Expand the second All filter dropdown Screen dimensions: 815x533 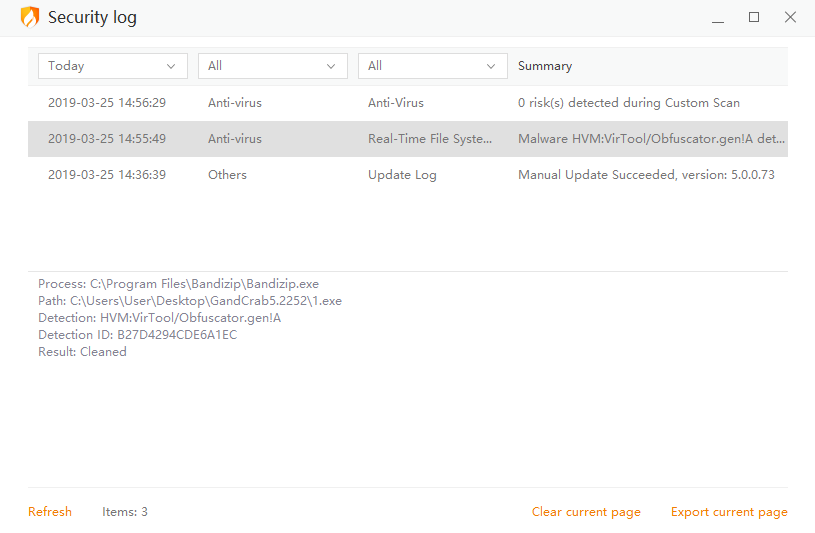(273, 66)
